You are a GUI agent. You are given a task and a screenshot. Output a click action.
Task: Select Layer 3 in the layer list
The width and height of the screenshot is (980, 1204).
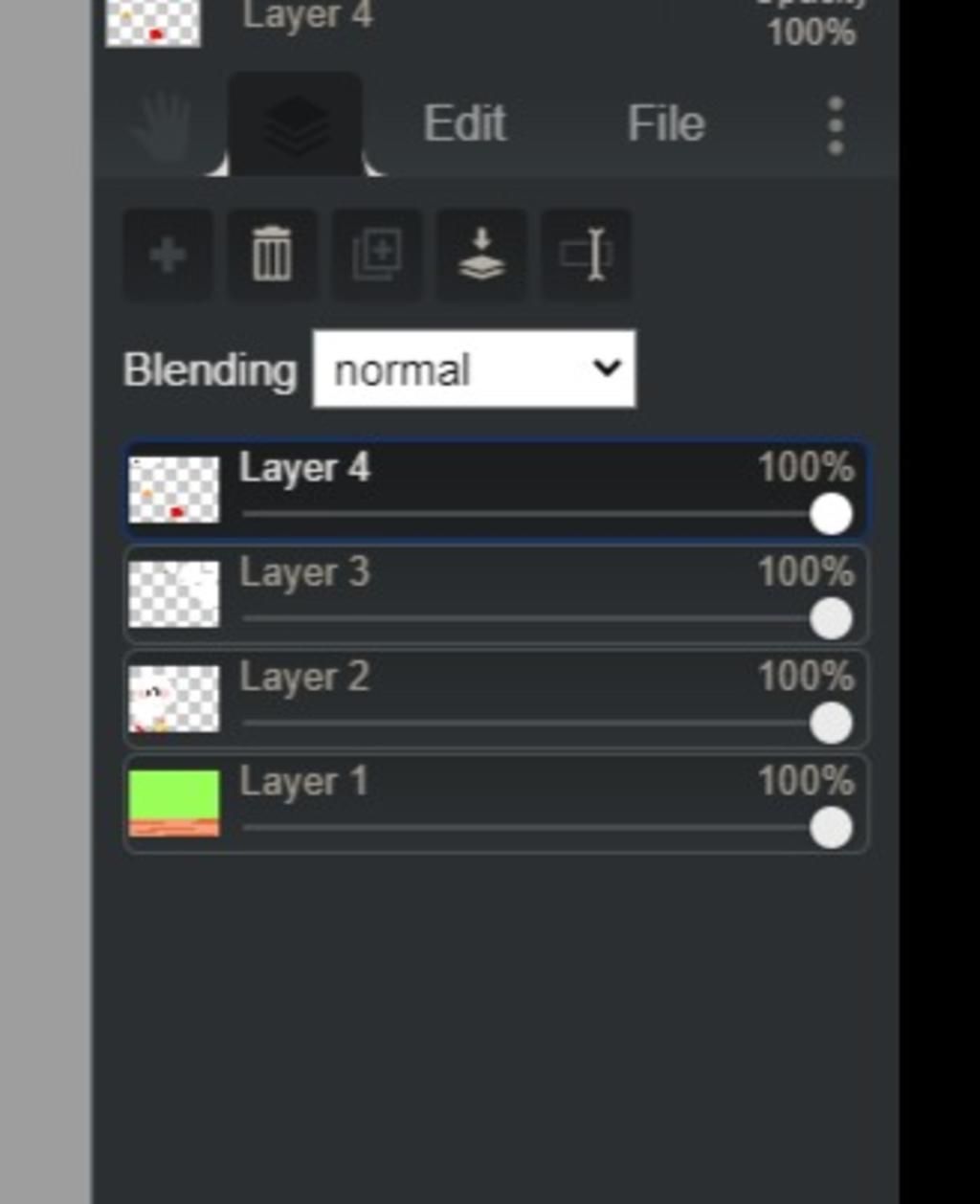[304, 573]
